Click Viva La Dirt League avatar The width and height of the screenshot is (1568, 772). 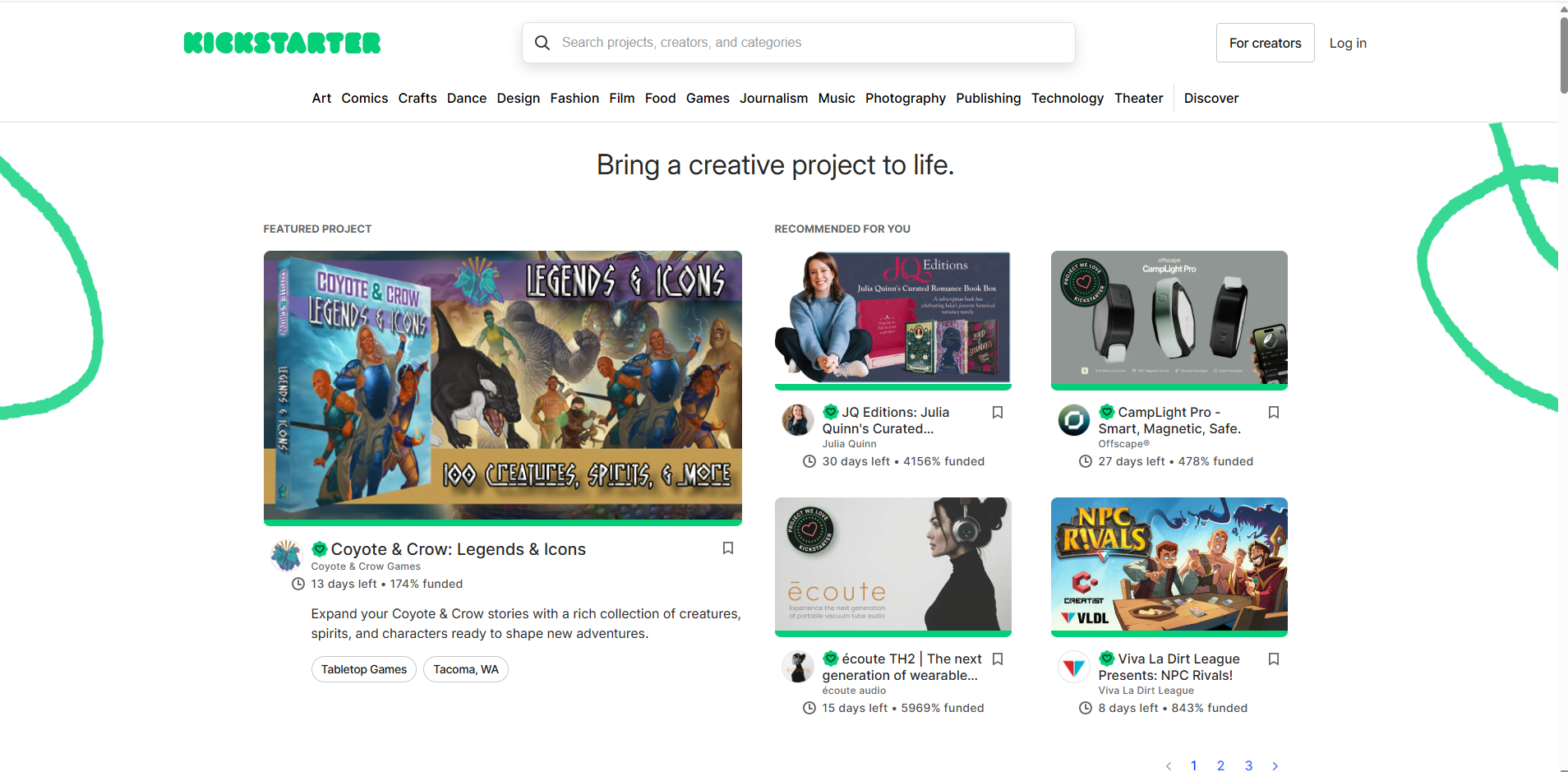1073,667
